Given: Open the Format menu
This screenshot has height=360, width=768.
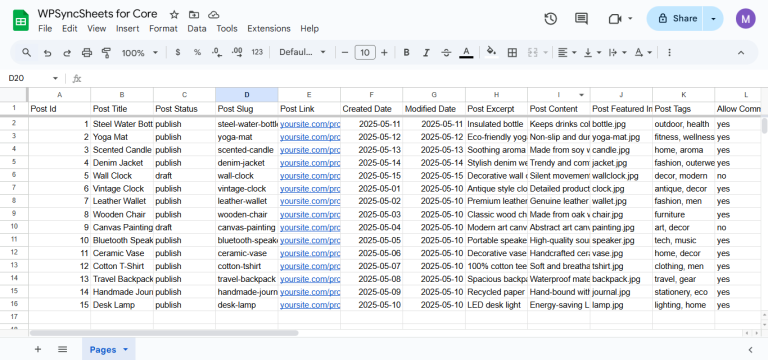Looking at the screenshot, I should point(163,28).
